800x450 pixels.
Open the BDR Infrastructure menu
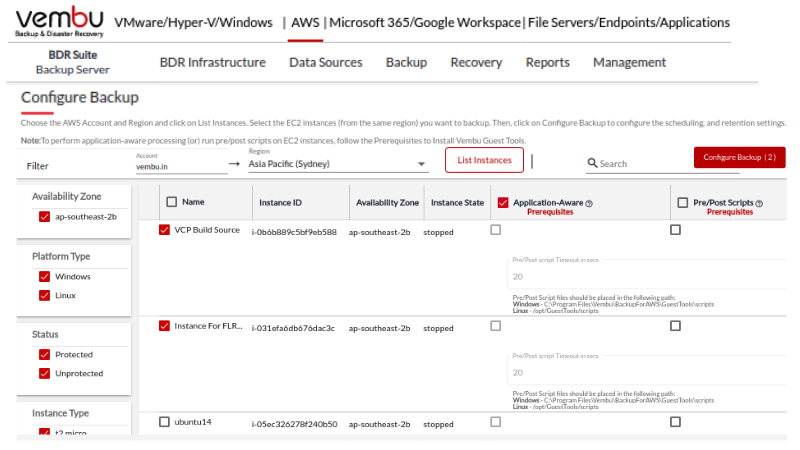pos(212,62)
